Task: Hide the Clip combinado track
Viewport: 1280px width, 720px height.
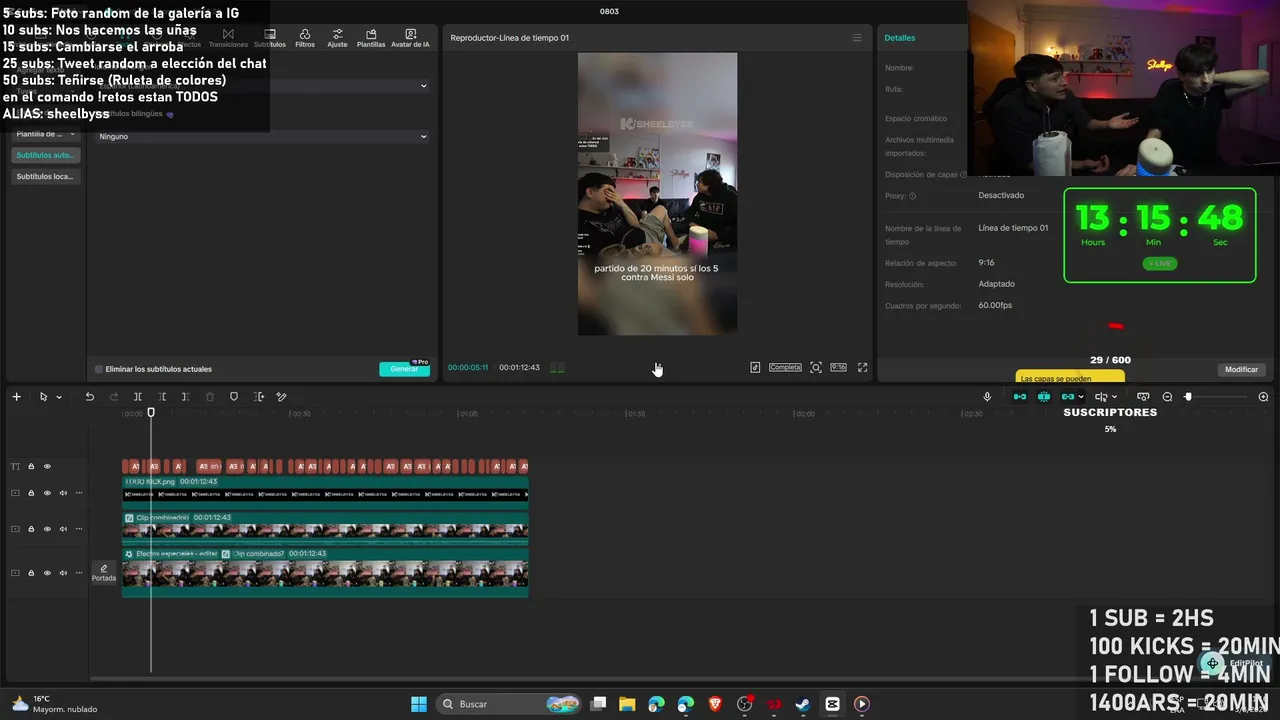Action: click(47, 529)
